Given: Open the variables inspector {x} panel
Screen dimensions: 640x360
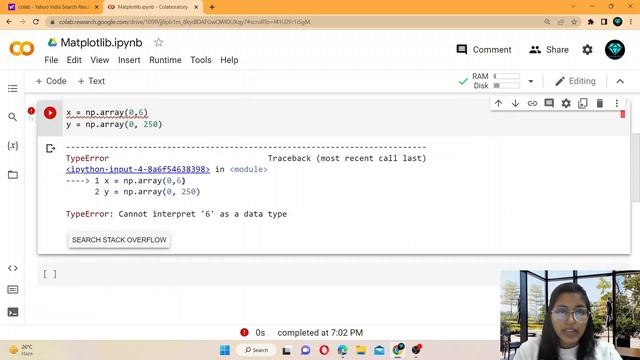Looking at the screenshot, I should 13,146.
